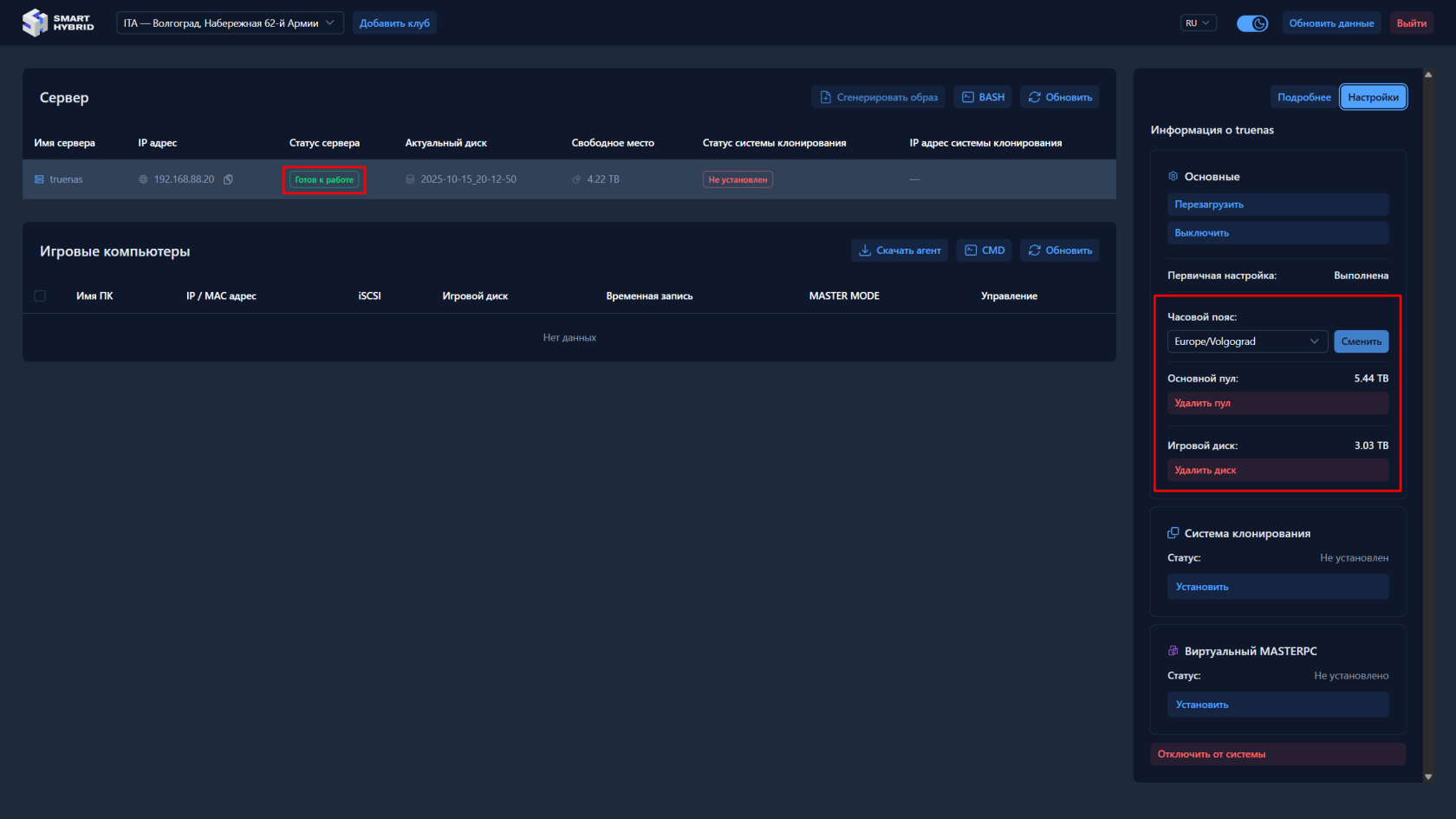Click Установить under Система клонирования
The image size is (1456, 819).
(x=1277, y=587)
